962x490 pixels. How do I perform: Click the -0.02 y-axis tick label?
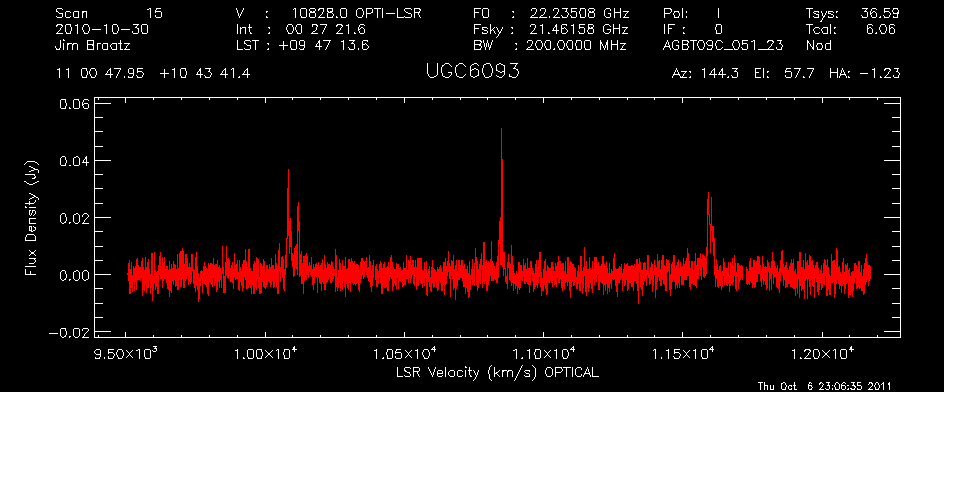[69, 332]
